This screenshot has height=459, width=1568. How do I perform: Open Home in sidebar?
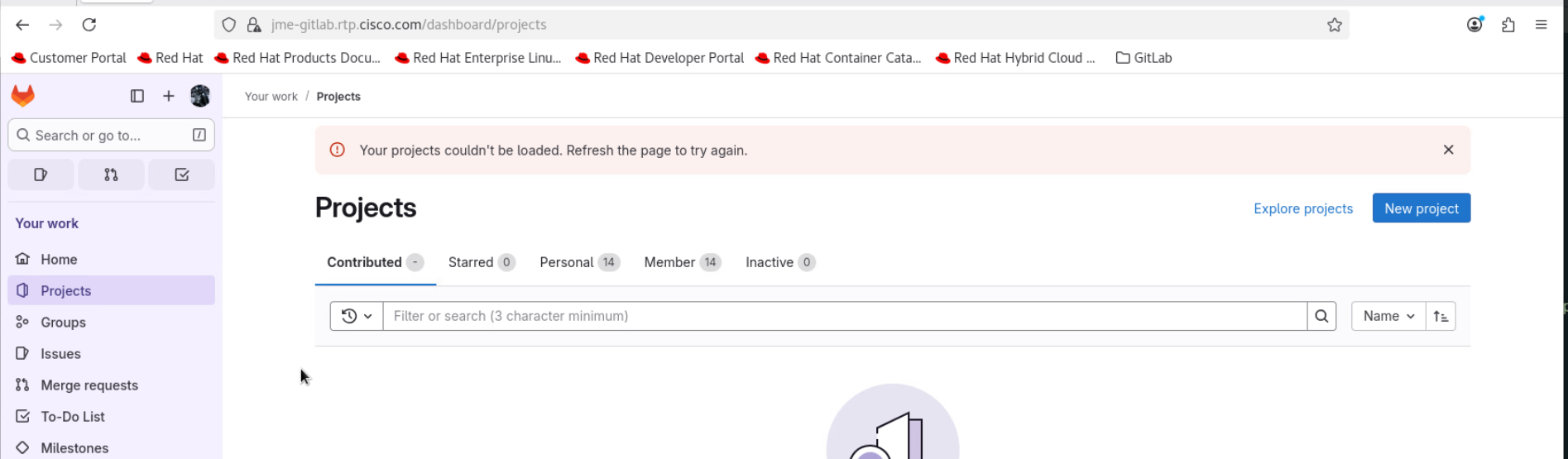tap(111, 259)
